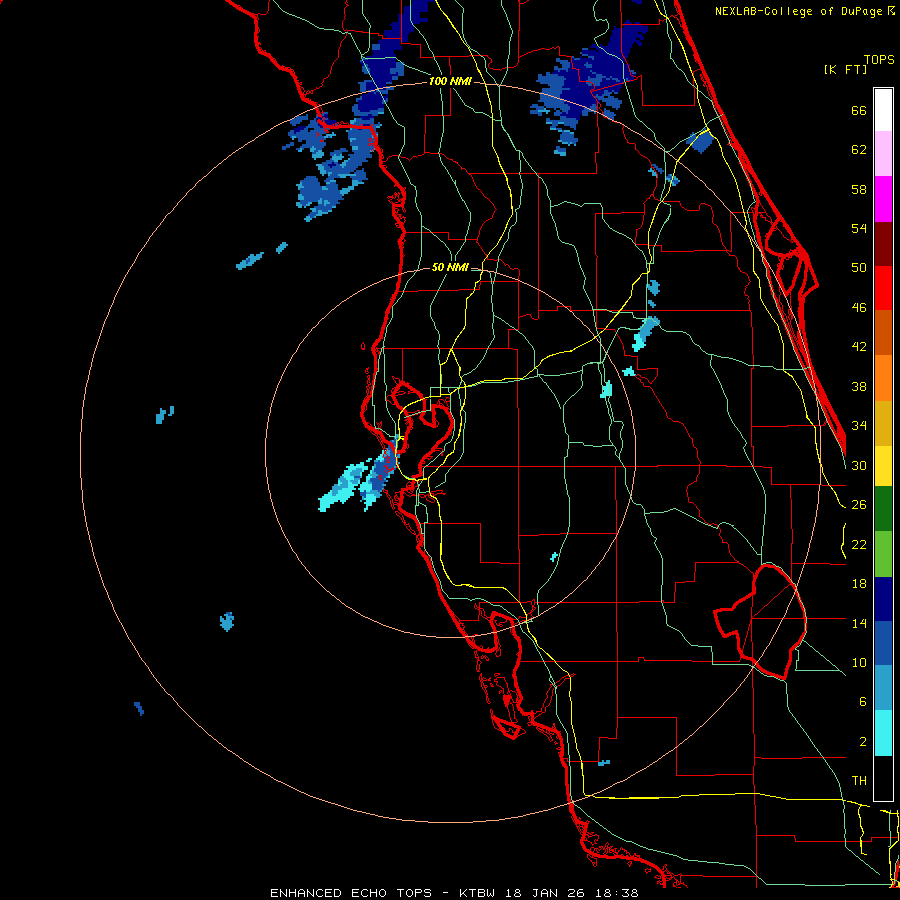The height and width of the screenshot is (900, 900).
Task: Click the 54 value on the tops scale
Action: [859, 228]
